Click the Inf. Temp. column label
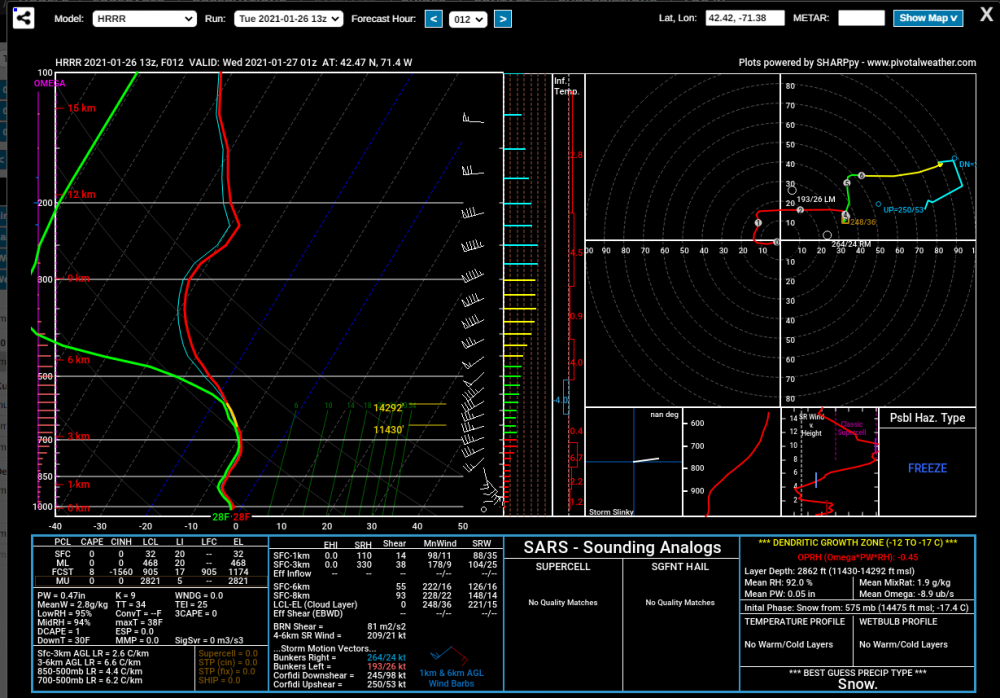 click(566, 86)
